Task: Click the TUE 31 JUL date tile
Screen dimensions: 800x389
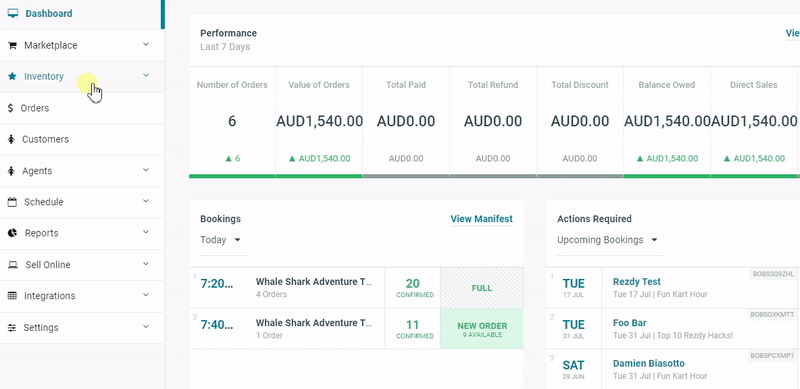Action: click(573, 329)
